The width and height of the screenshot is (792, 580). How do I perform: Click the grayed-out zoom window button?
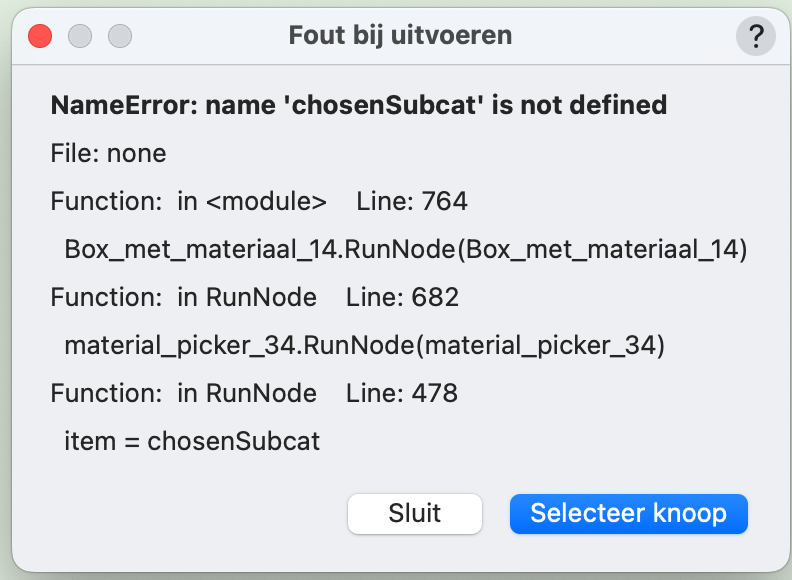[120, 37]
